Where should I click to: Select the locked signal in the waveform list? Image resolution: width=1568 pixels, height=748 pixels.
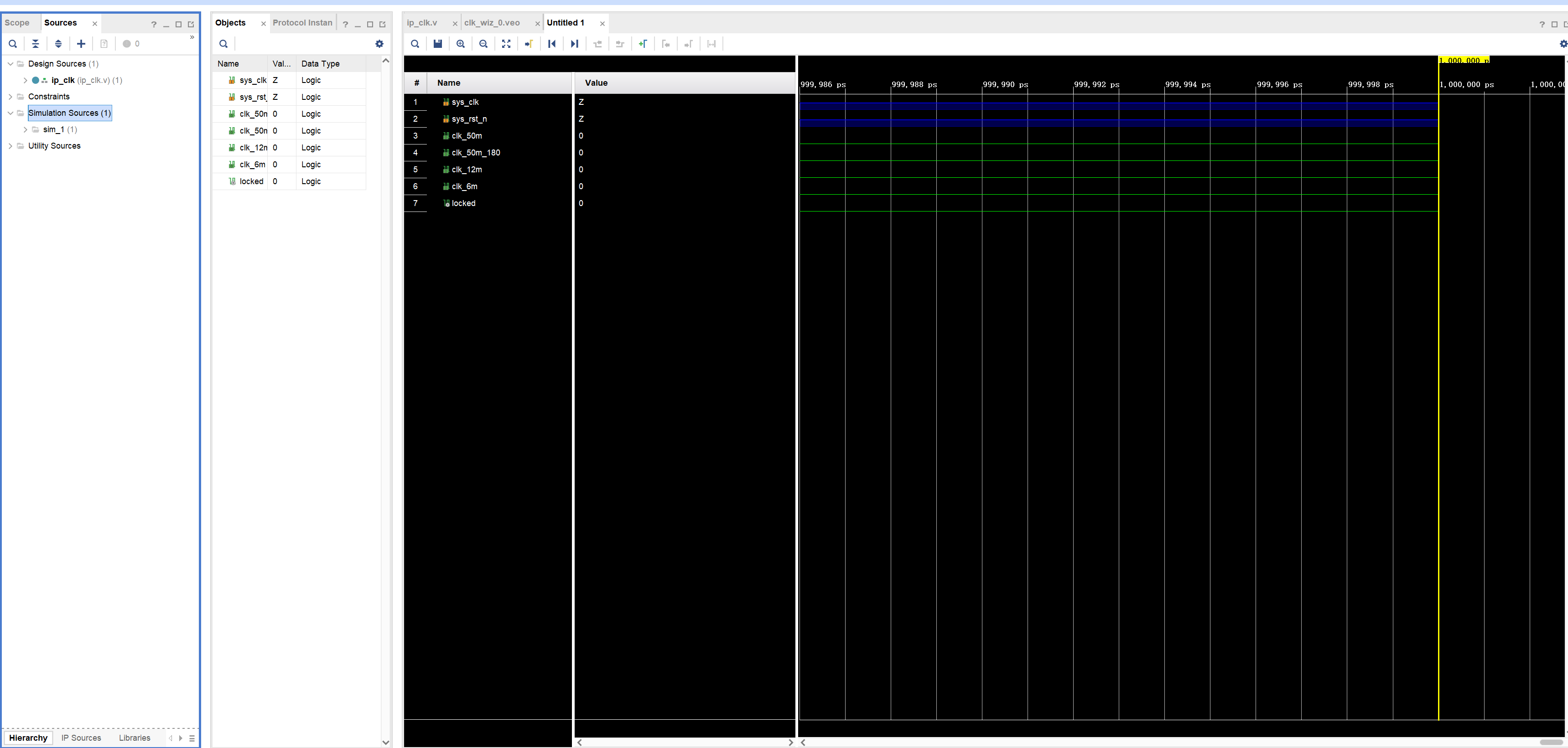(464, 203)
